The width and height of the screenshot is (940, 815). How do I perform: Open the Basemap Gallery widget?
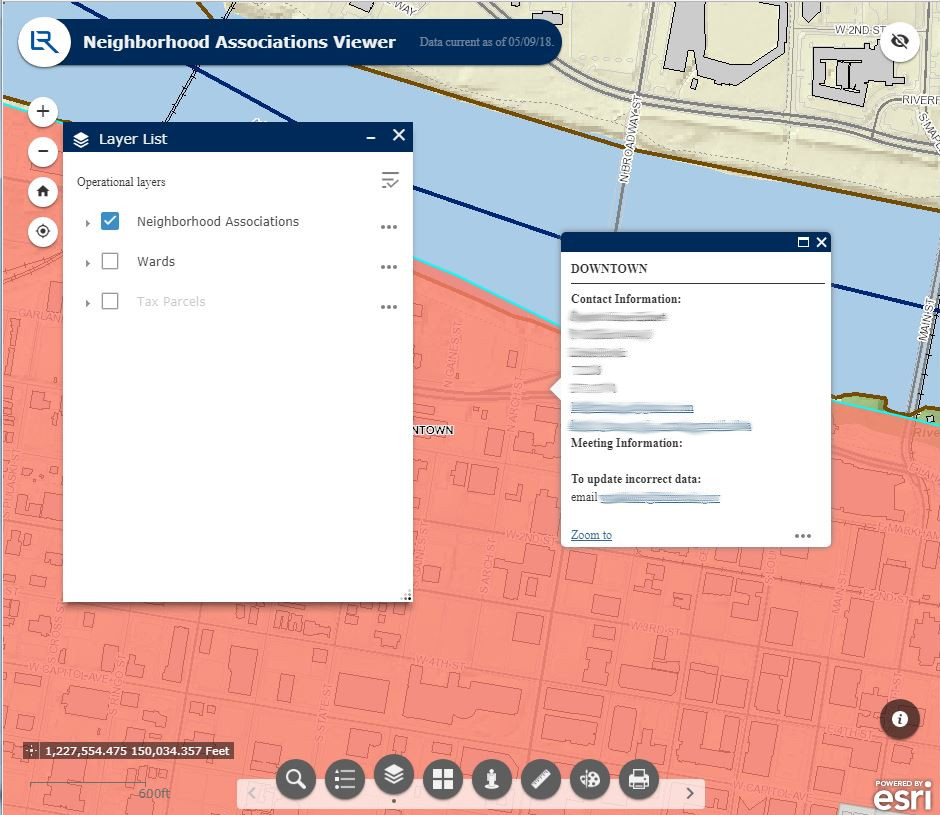[443, 778]
